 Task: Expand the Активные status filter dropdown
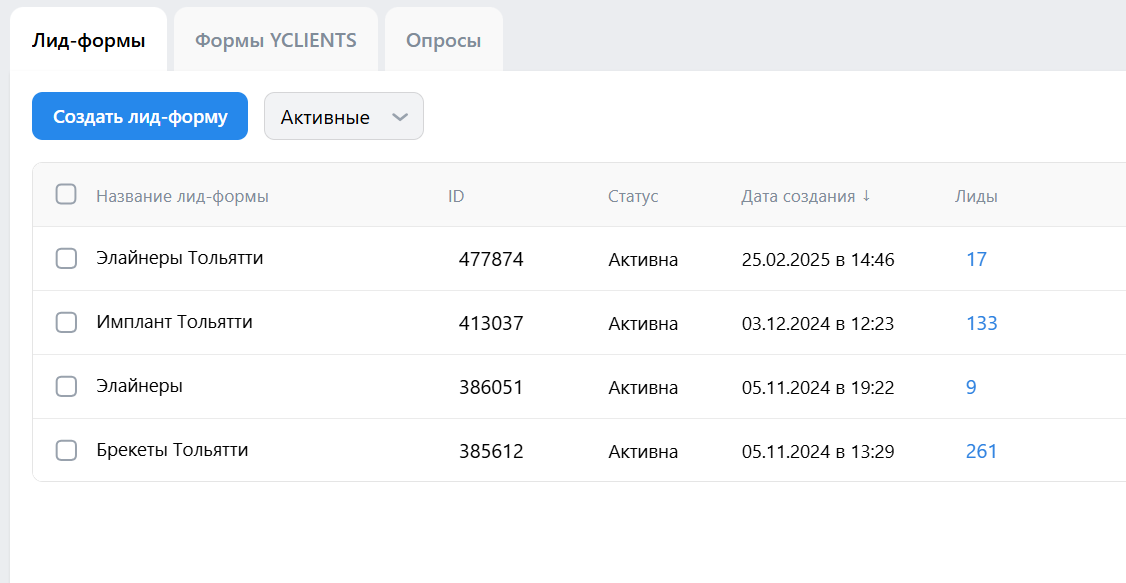pyautogui.click(x=343, y=117)
